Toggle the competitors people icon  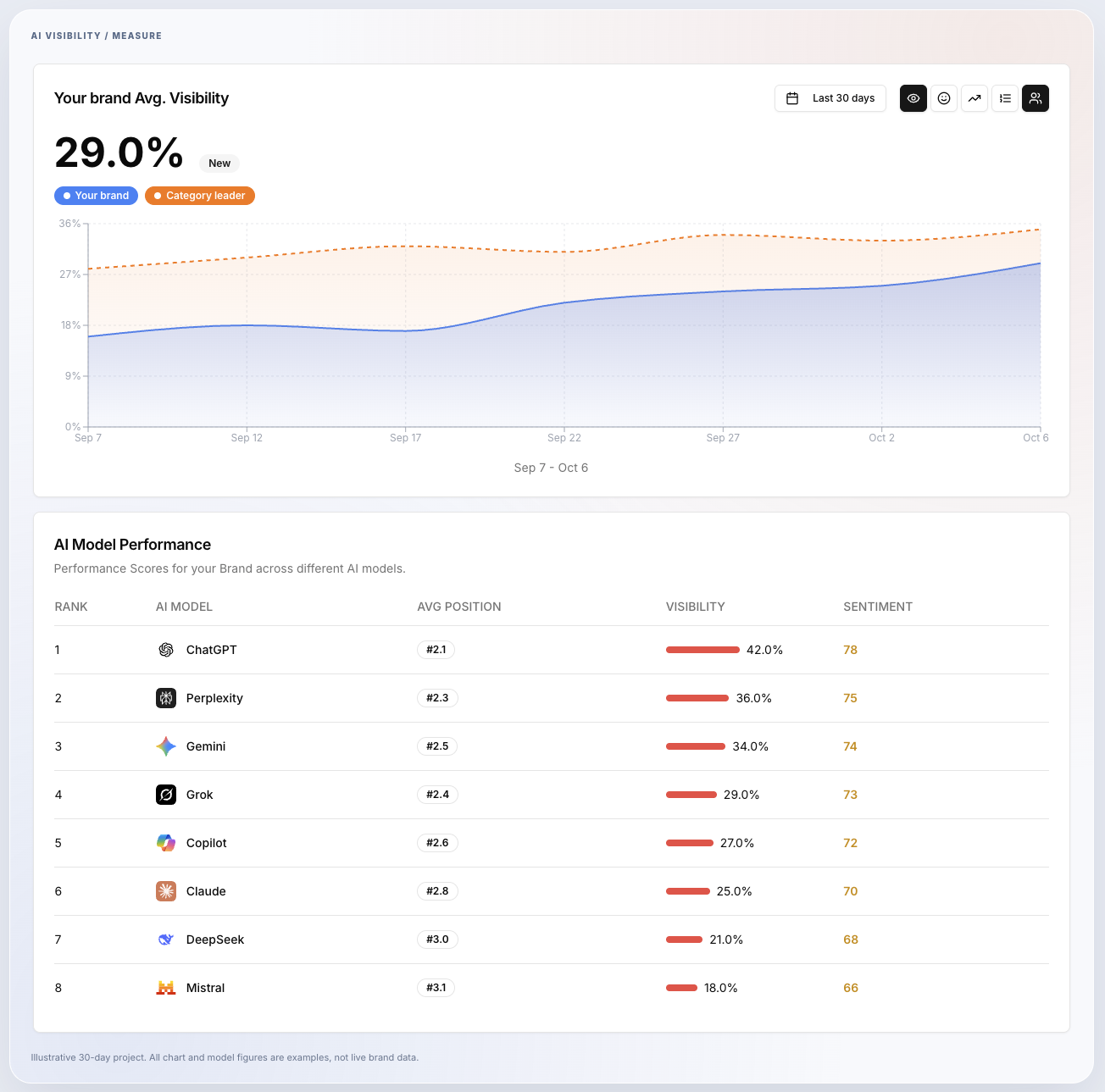[x=1035, y=98]
